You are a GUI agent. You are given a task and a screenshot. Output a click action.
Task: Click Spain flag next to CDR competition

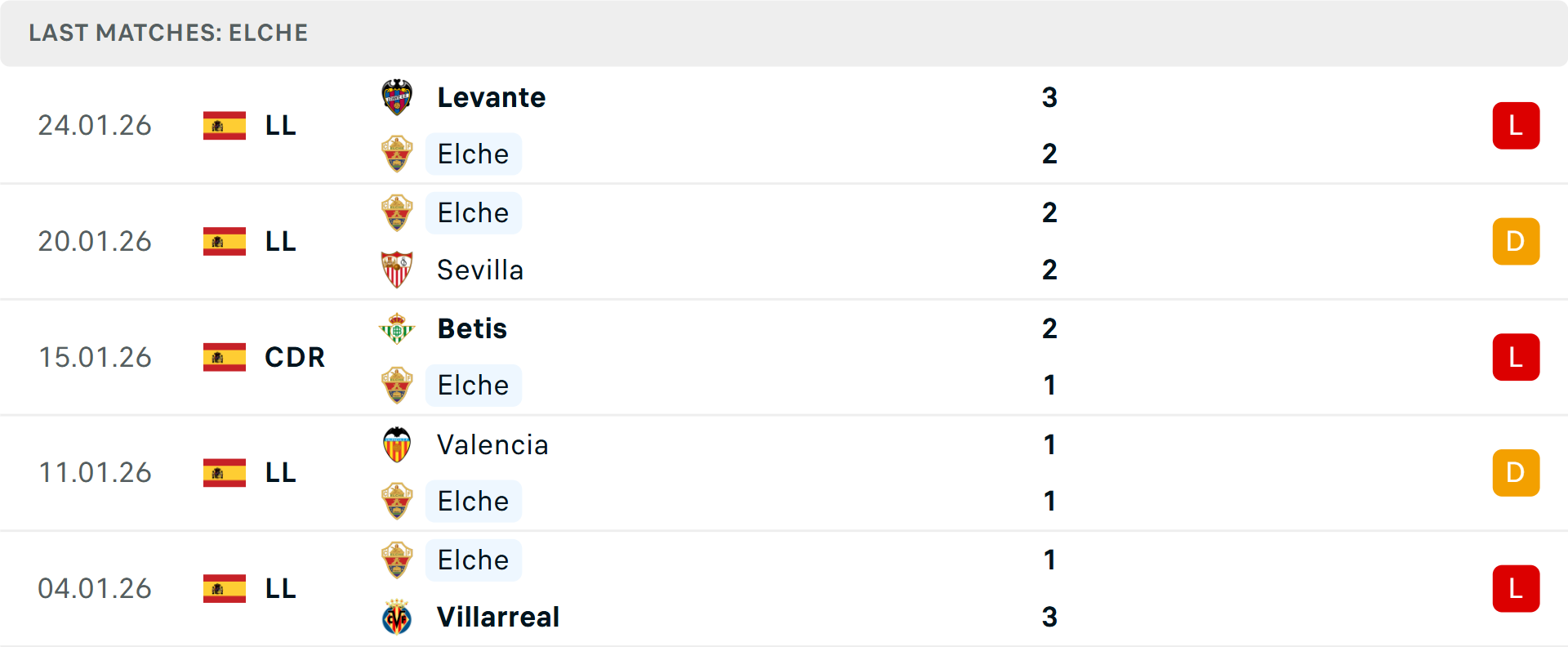(225, 357)
